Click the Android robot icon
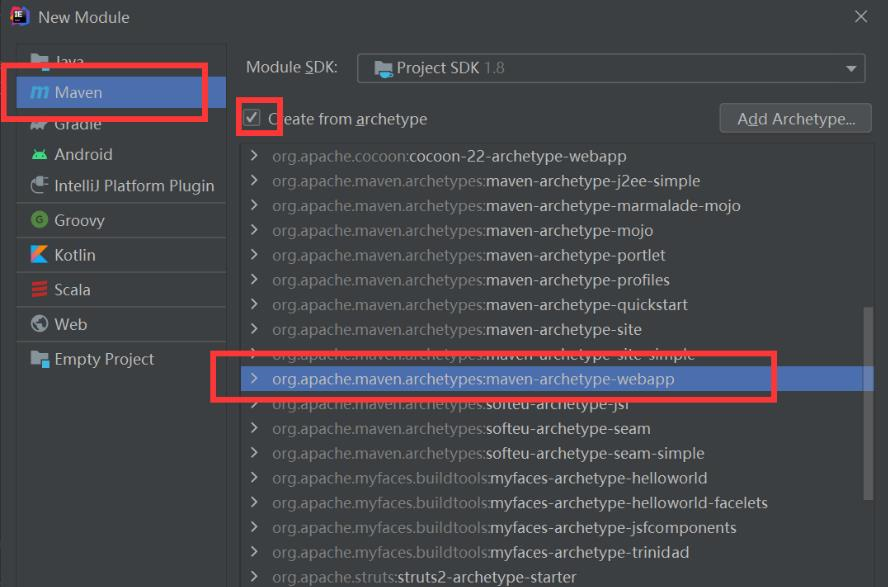Screen dimensions: 888x587 click(39, 154)
